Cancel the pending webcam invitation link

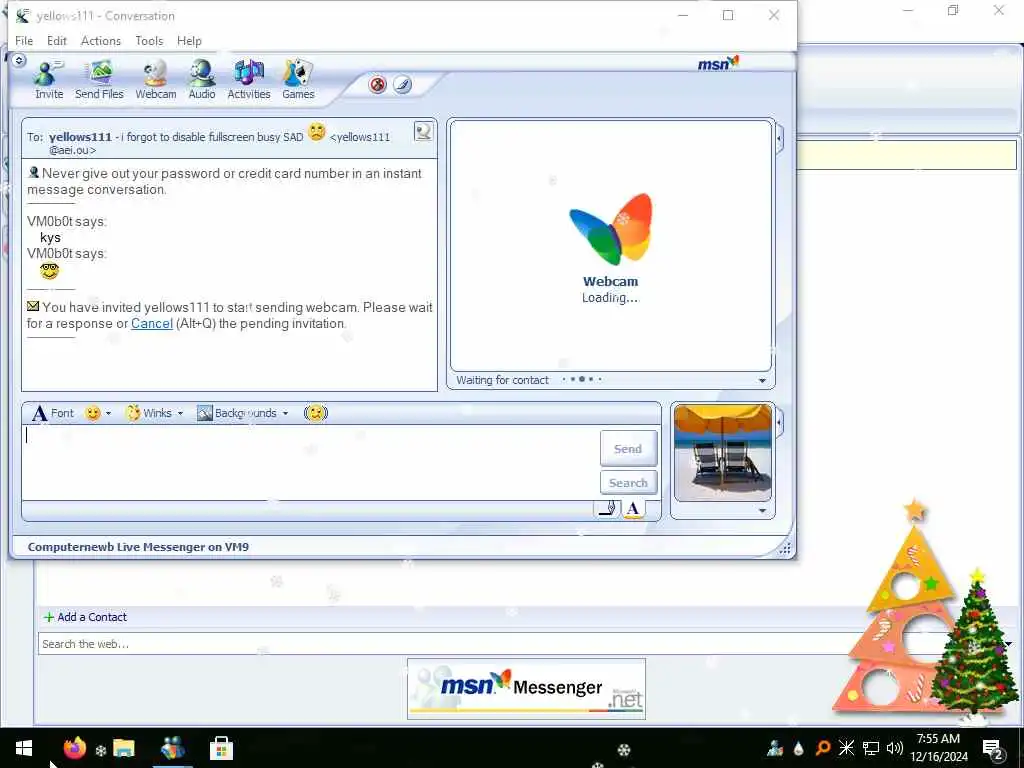152,323
